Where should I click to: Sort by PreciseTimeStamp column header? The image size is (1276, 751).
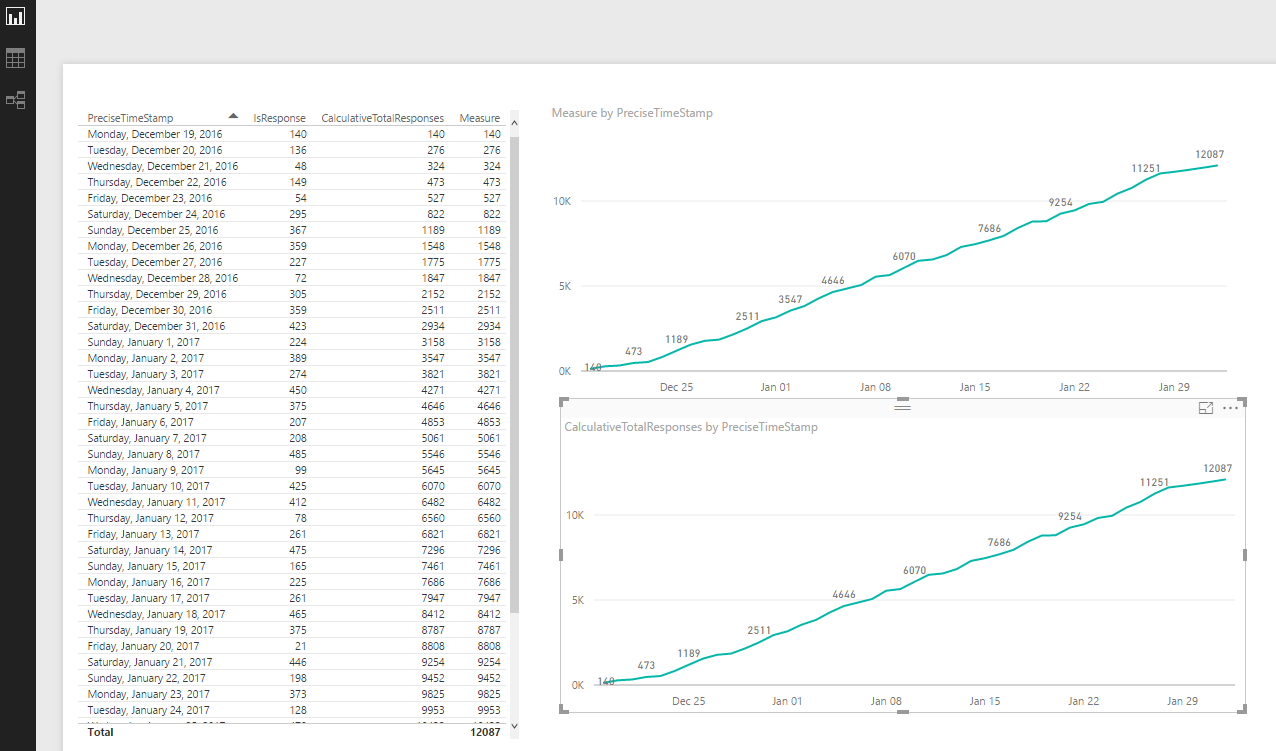(x=130, y=118)
